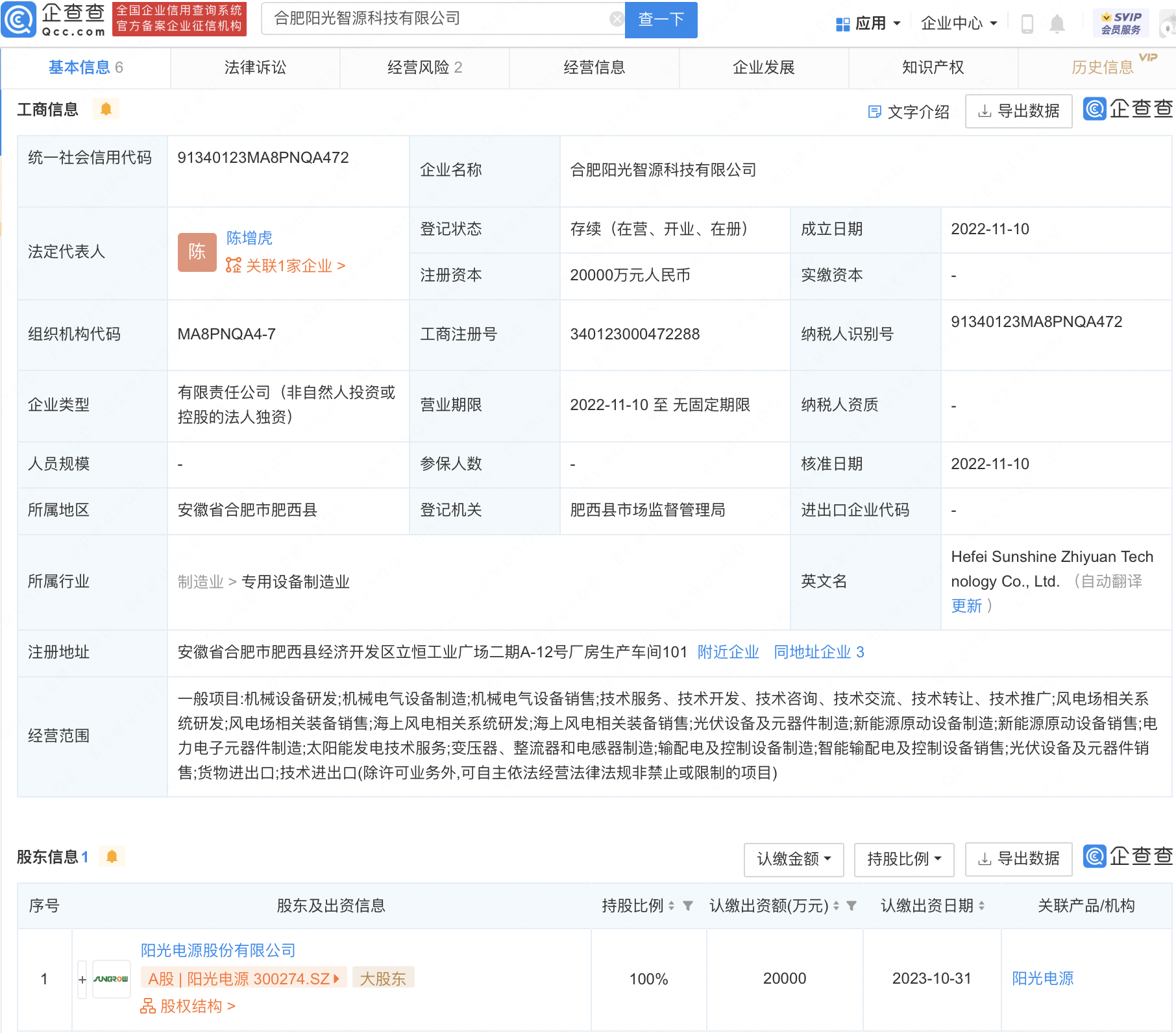Open 附近企业 nearby companies
This screenshot has width=1176, height=1033.
click(728, 652)
